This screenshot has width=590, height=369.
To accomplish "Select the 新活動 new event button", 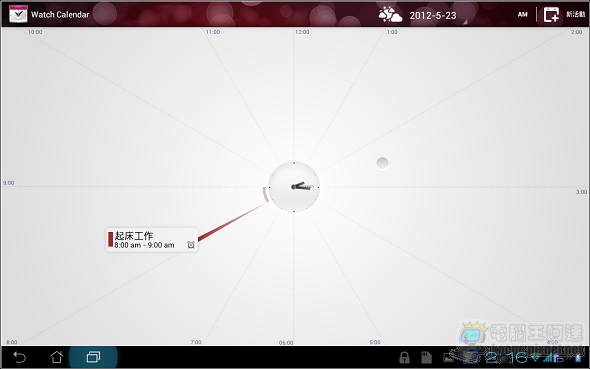I will (576, 14).
